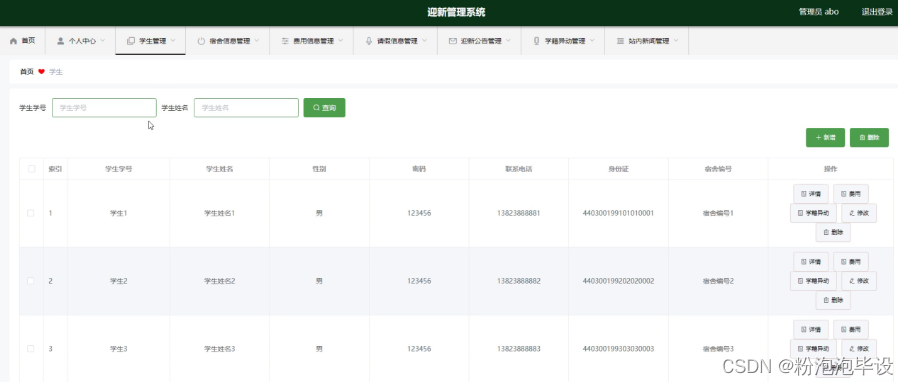
Task: Expand the 站内新闻管理 menu chevron
Action: click(x=676, y=41)
